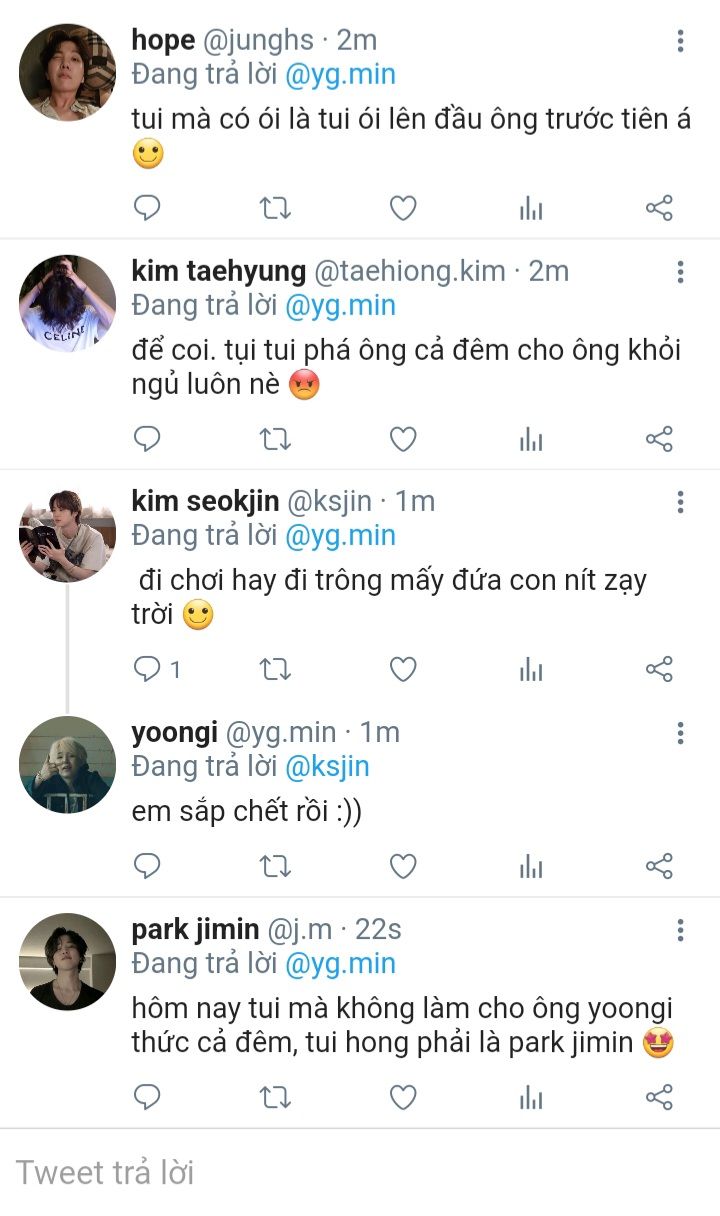Like park jimin's reply
Viewport: 720px width, 1216px height.
coord(402,1097)
